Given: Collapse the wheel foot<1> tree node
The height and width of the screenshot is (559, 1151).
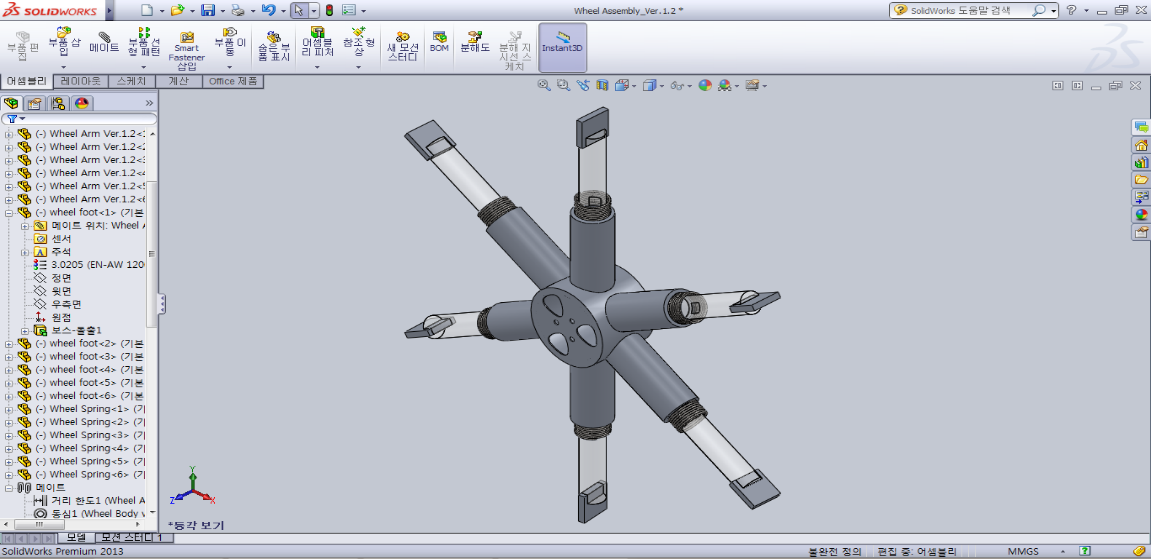Looking at the screenshot, I should pyautogui.click(x=10, y=213).
